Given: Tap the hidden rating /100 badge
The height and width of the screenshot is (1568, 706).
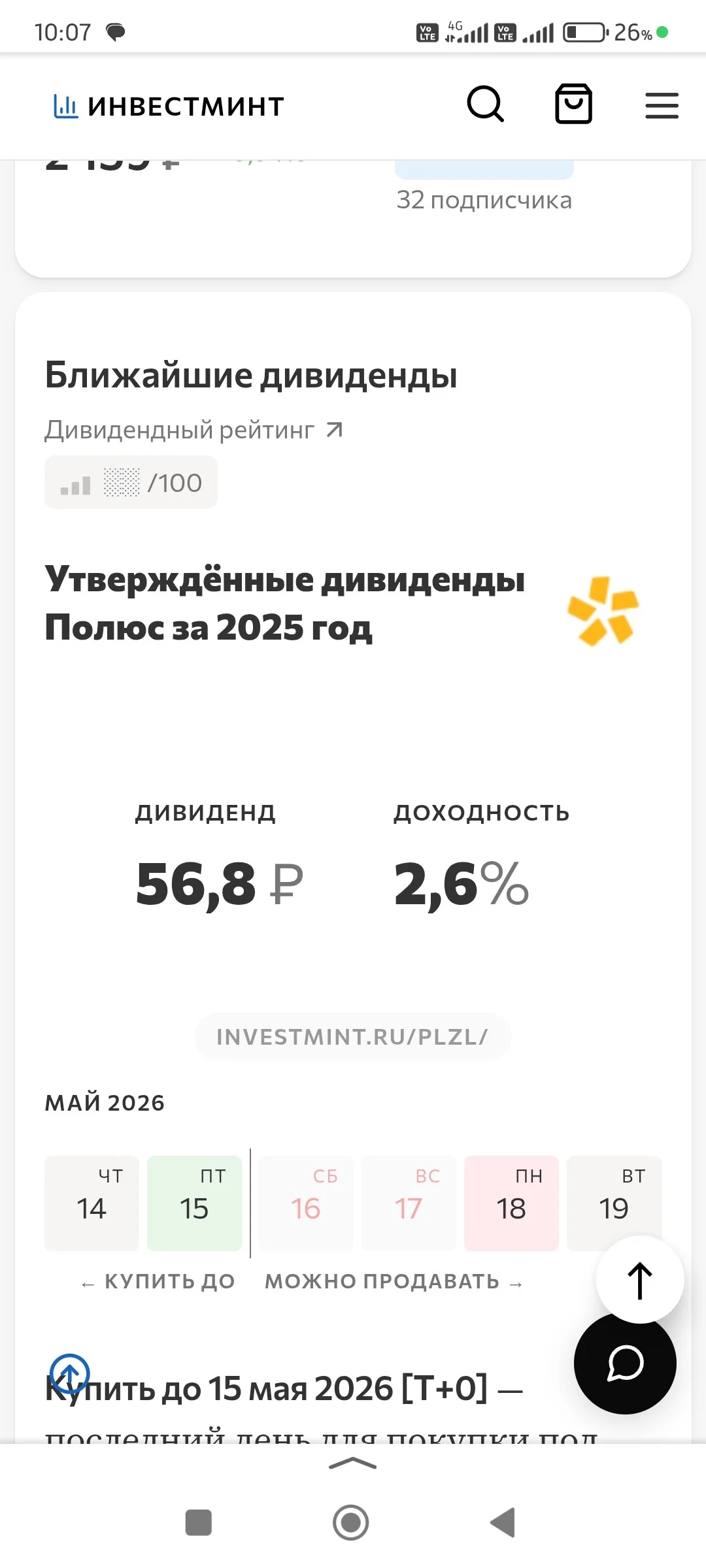Looking at the screenshot, I should [x=131, y=482].
